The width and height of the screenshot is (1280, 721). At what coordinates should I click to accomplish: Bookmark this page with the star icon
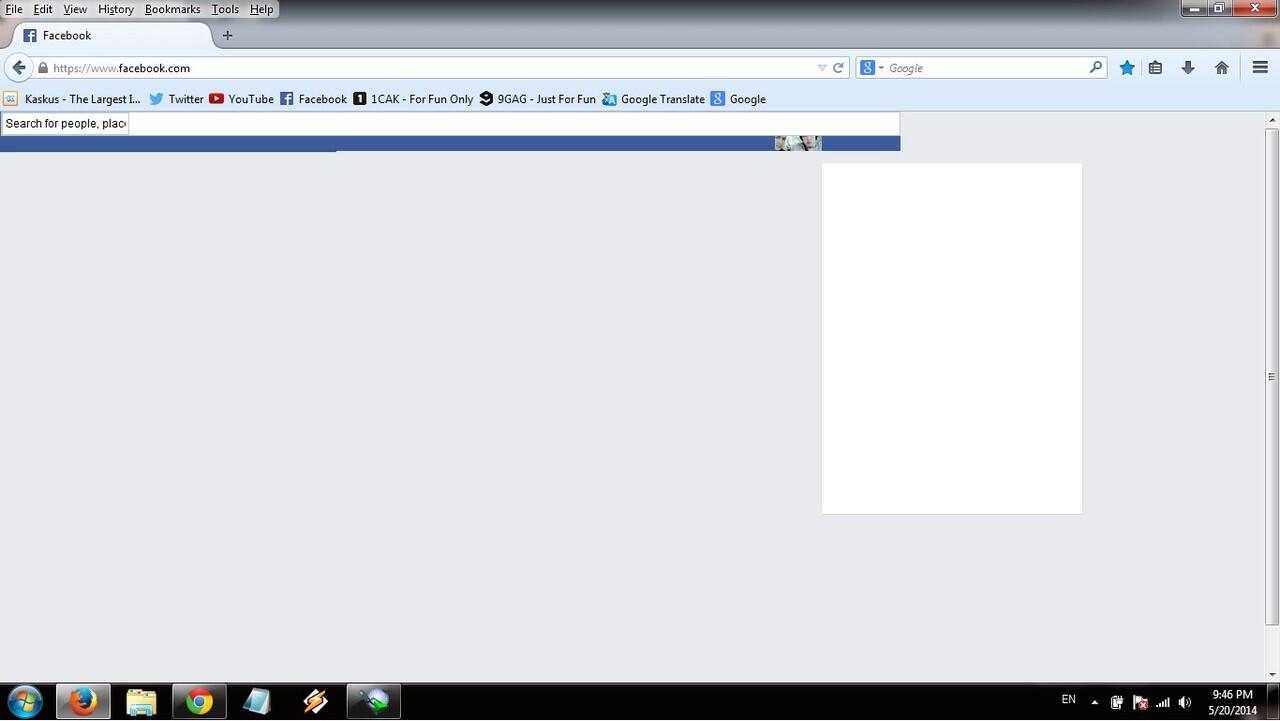click(x=1127, y=68)
